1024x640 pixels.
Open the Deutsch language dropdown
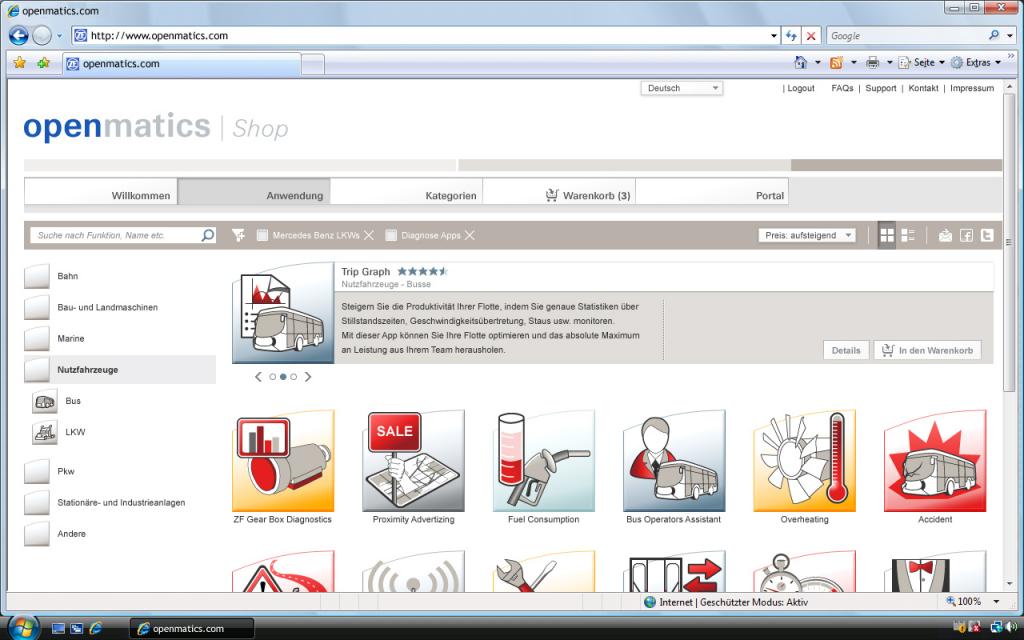(682, 88)
